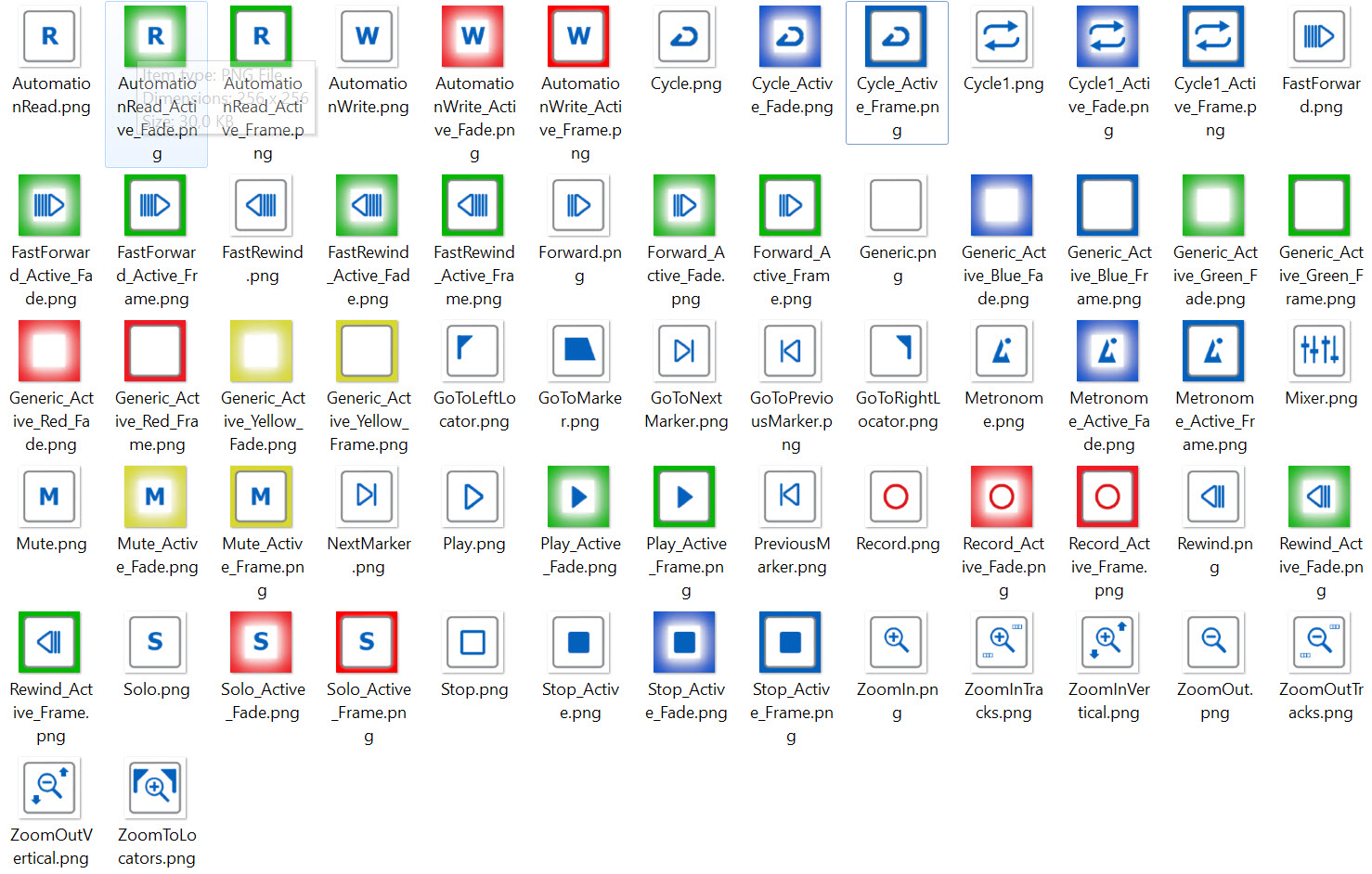Click the Record.png red circle icon

pyautogui.click(x=897, y=496)
